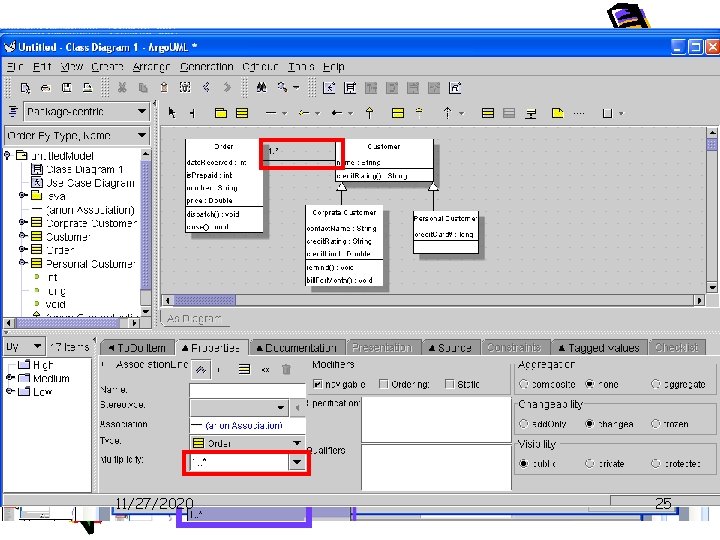Select the protected visibility radio button
The image size is (720, 540).
click(x=656, y=464)
